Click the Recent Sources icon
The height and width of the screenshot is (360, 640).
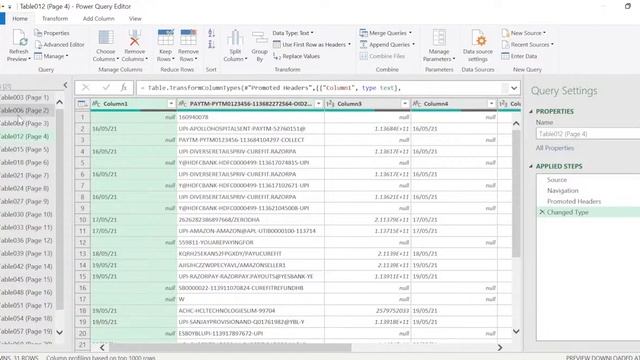tap(505, 44)
